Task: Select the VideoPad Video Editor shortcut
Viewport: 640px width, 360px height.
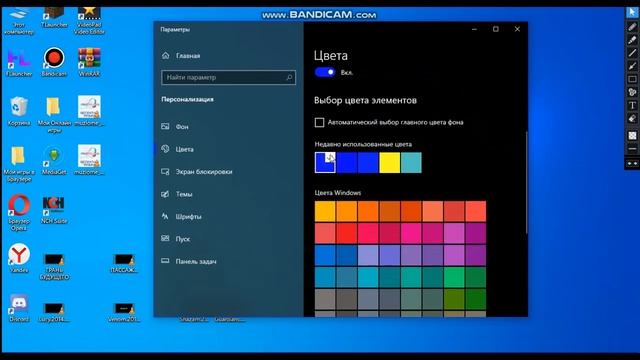Action: coord(89,20)
